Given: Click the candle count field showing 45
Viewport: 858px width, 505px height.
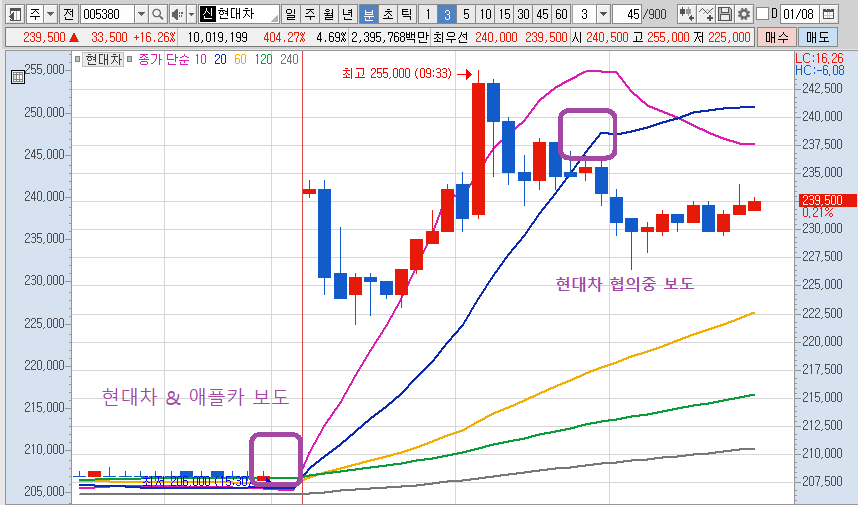Looking at the screenshot, I should click(627, 14).
